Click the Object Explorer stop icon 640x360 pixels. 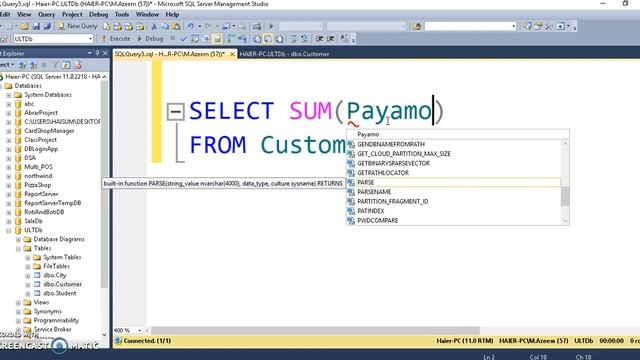(44, 65)
